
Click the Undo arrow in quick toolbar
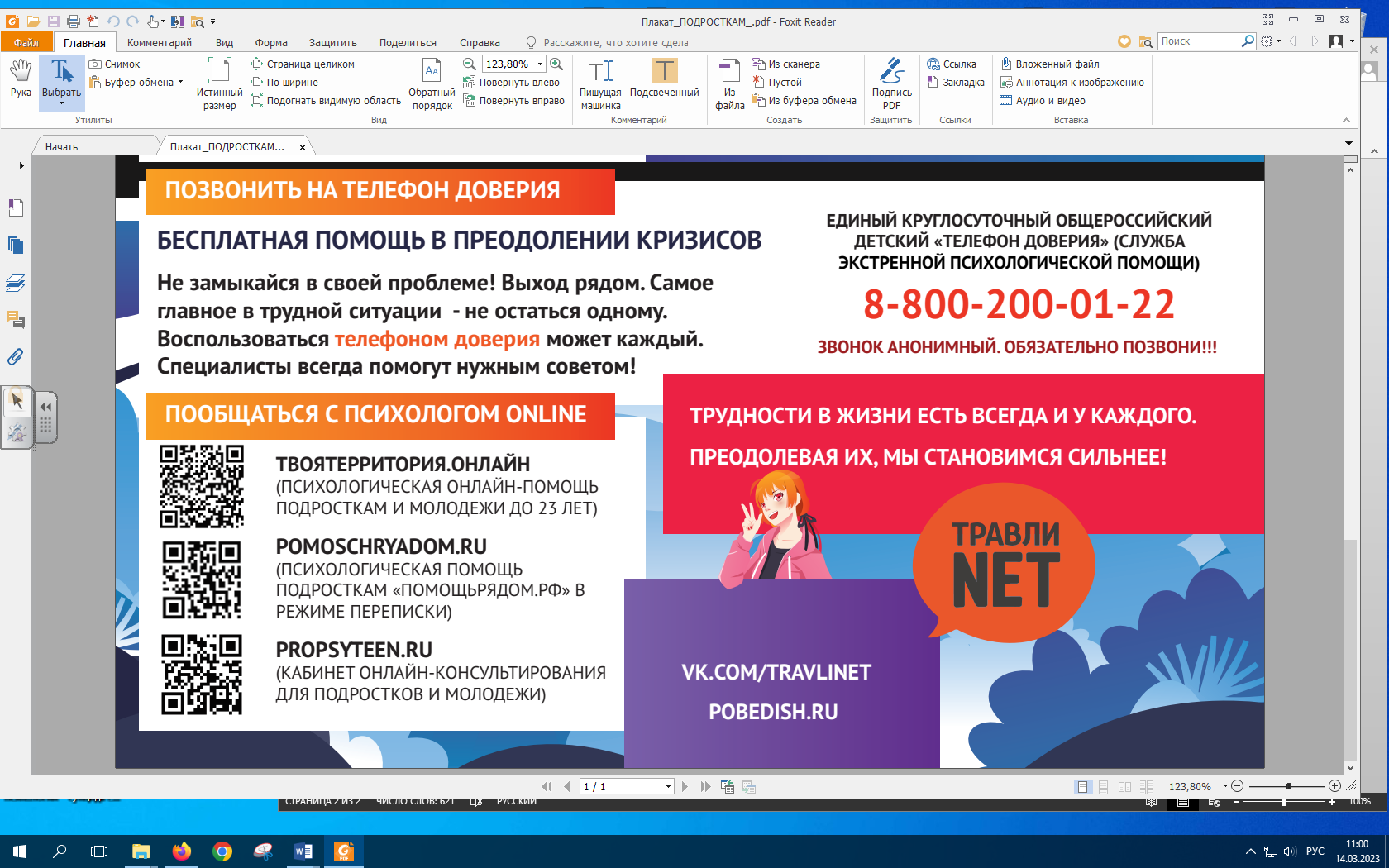pos(113,21)
